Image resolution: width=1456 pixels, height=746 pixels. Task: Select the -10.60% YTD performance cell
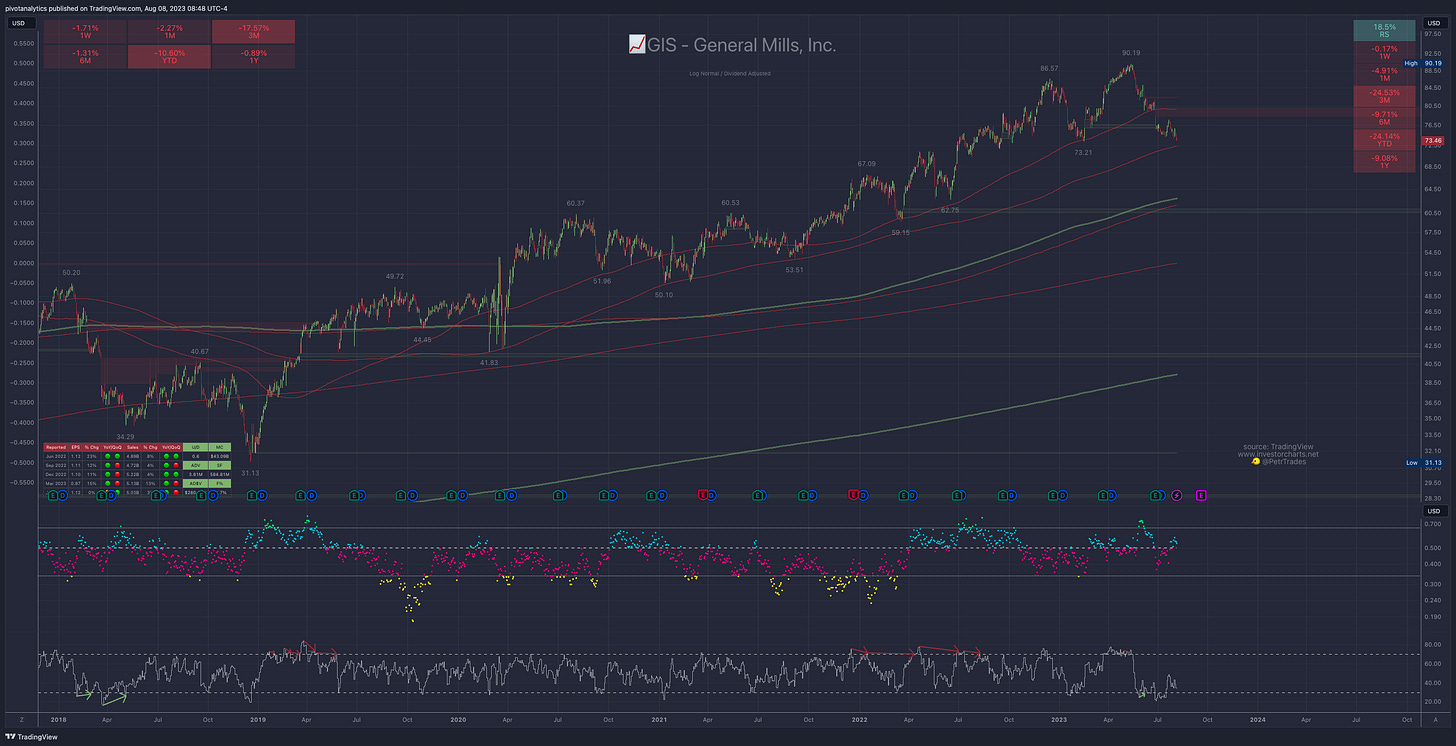coord(169,57)
